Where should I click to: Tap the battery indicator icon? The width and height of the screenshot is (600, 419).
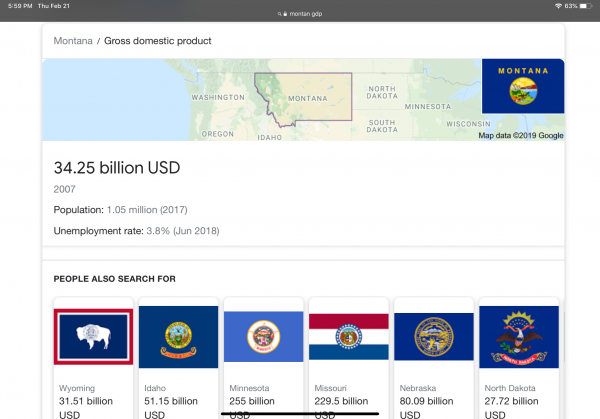[x=587, y=6]
